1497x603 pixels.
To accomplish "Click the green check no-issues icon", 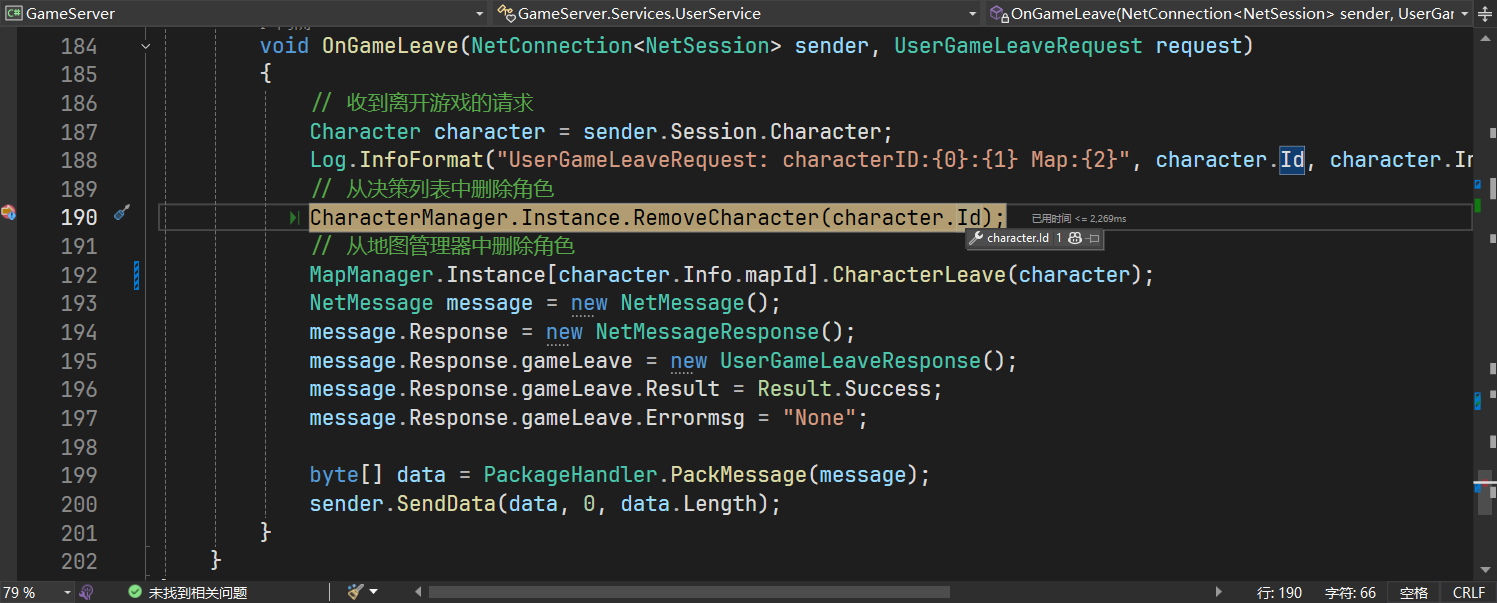I will 135,592.
